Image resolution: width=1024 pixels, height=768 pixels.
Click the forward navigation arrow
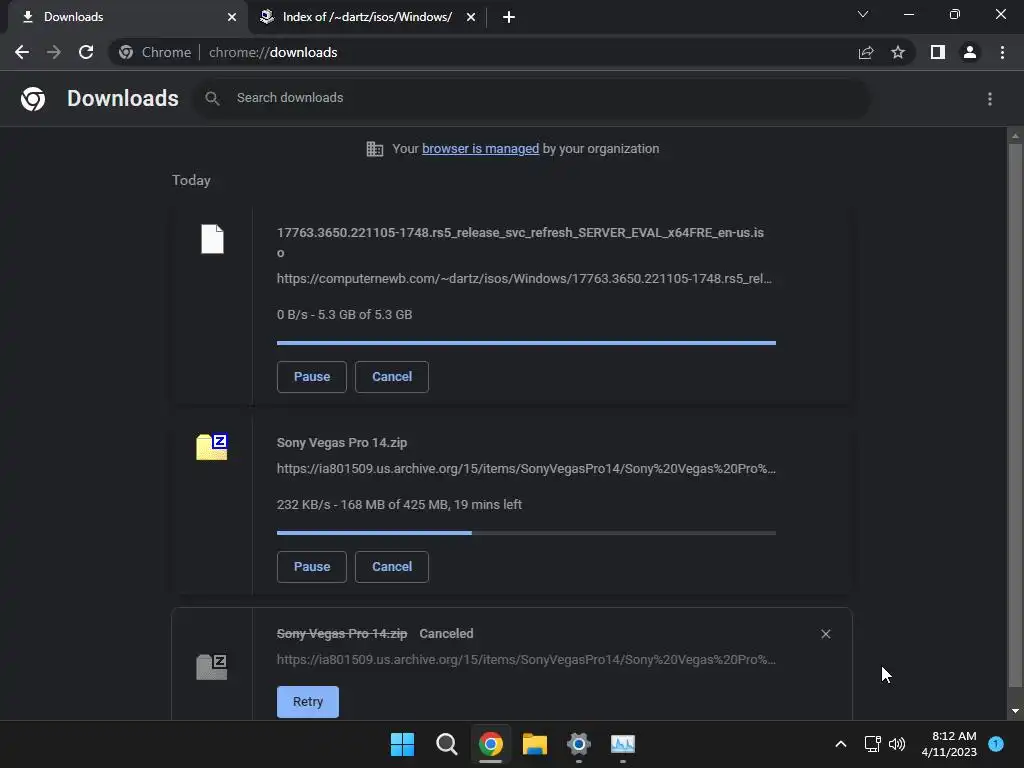tap(54, 52)
